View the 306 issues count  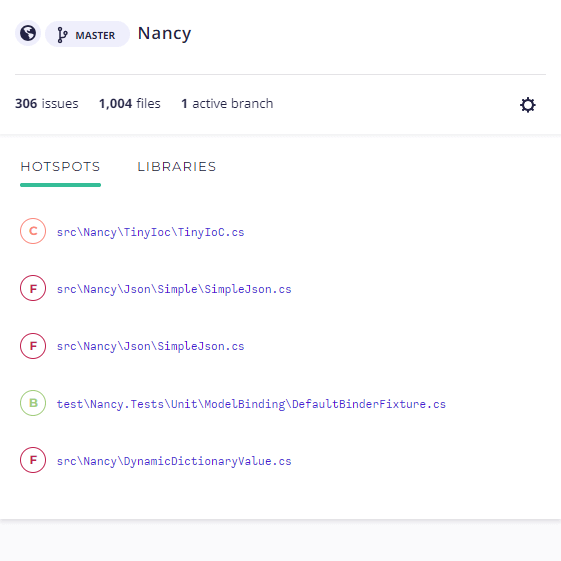(47, 103)
